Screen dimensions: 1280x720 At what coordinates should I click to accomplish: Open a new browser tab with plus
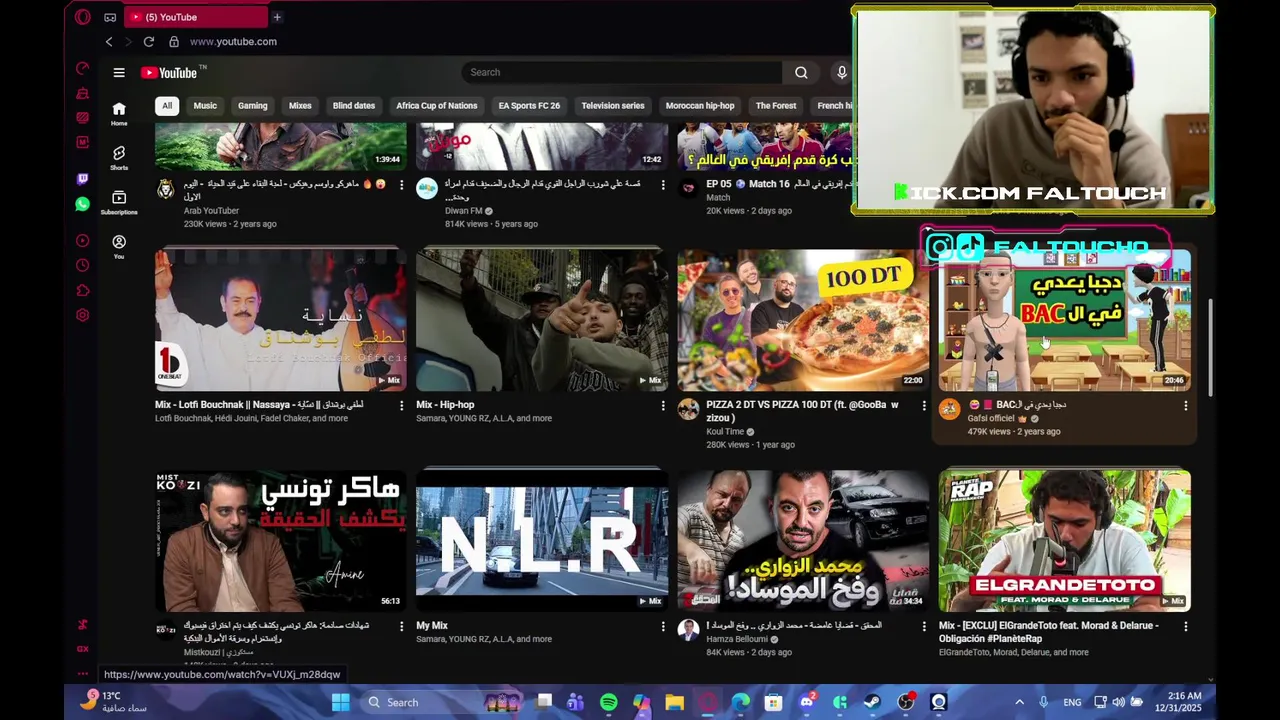coord(277,17)
